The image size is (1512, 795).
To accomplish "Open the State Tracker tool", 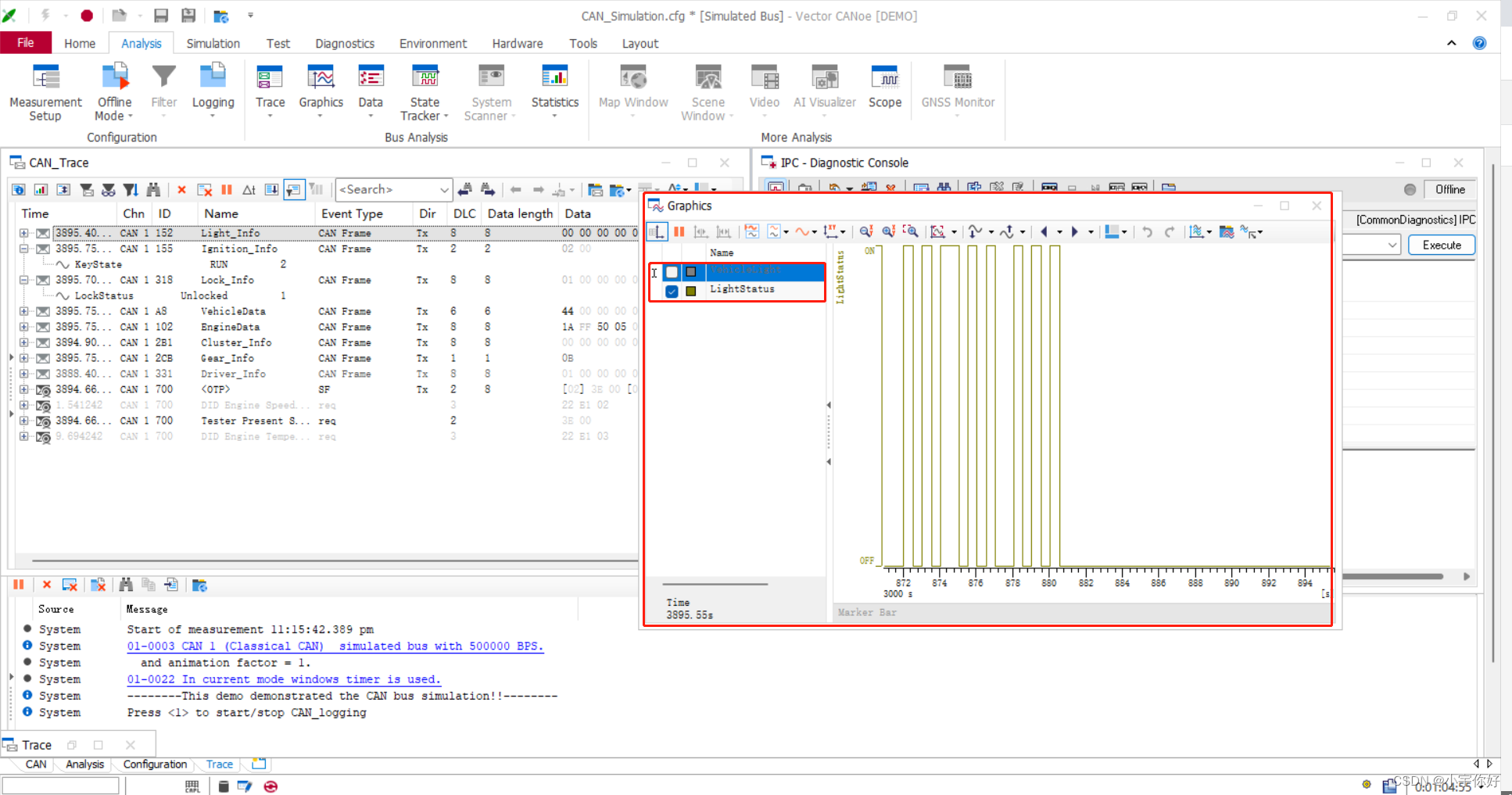I will coord(425,92).
